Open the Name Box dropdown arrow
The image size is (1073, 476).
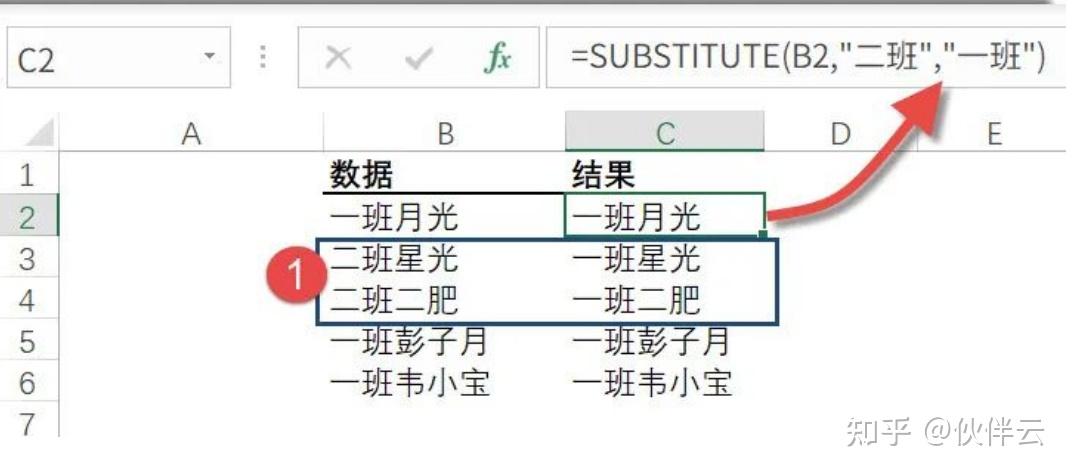(x=209, y=57)
